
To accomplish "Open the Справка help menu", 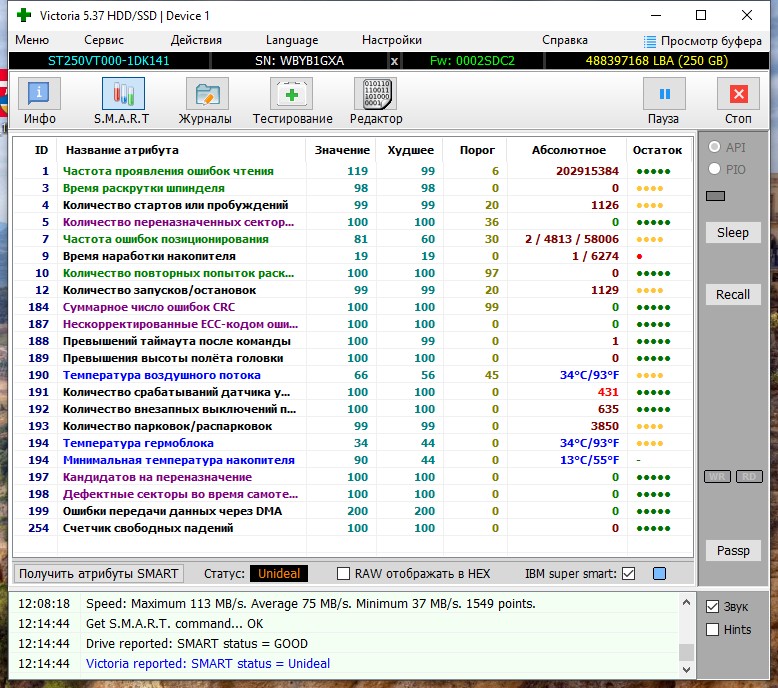I will coord(565,40).
